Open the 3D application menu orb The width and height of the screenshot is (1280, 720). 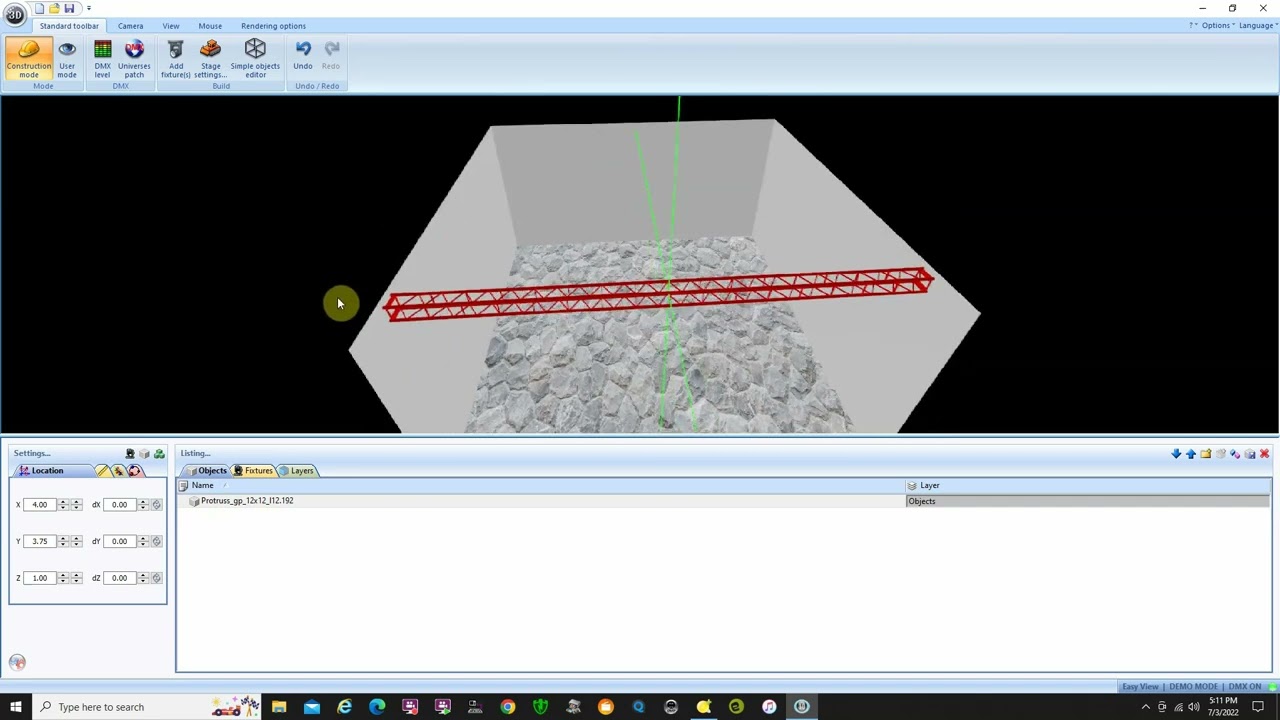[x=14, y=14]
